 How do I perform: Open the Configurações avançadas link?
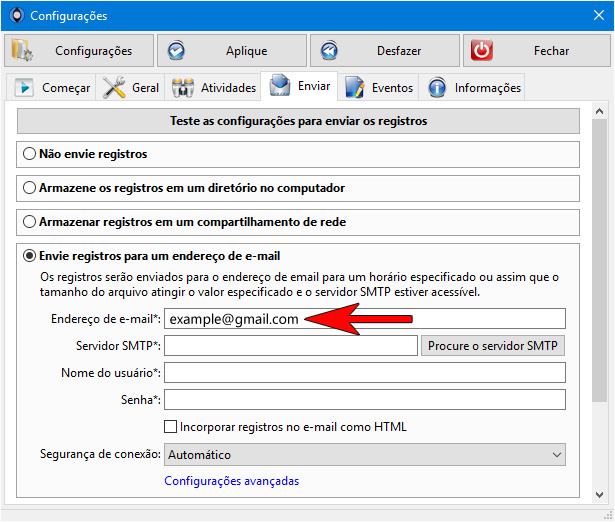[231, 481]
